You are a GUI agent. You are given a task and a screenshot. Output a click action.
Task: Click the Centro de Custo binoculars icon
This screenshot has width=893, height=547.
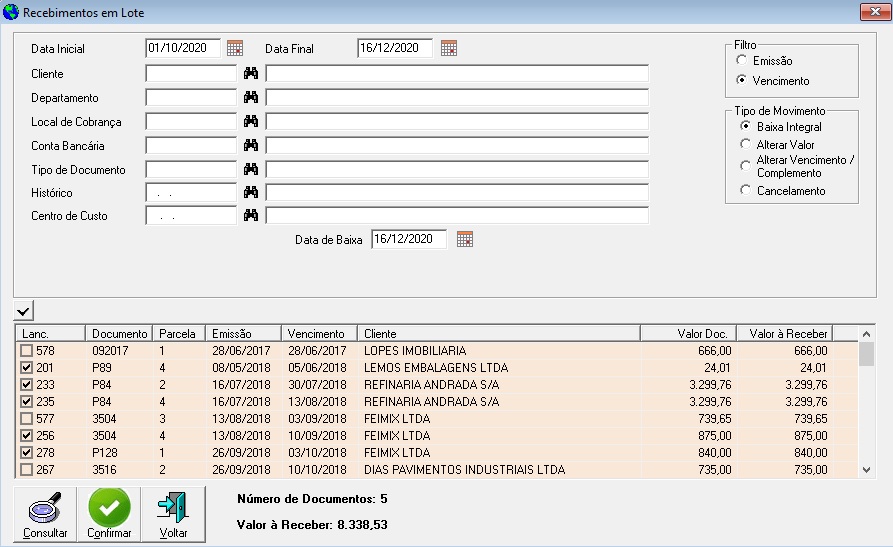click(x=251, y=216)
